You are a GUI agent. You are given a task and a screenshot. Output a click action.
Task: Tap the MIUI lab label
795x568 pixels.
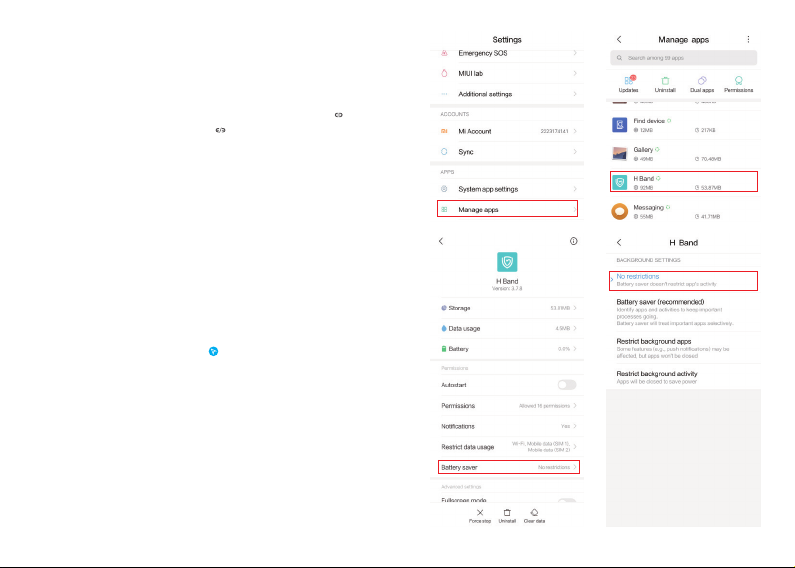coord(471,74)
